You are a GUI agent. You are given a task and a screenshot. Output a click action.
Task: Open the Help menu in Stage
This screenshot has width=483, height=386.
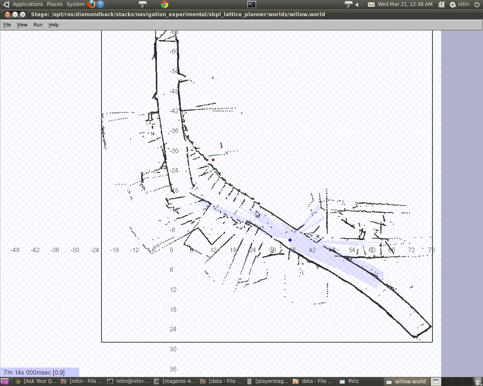54,25
